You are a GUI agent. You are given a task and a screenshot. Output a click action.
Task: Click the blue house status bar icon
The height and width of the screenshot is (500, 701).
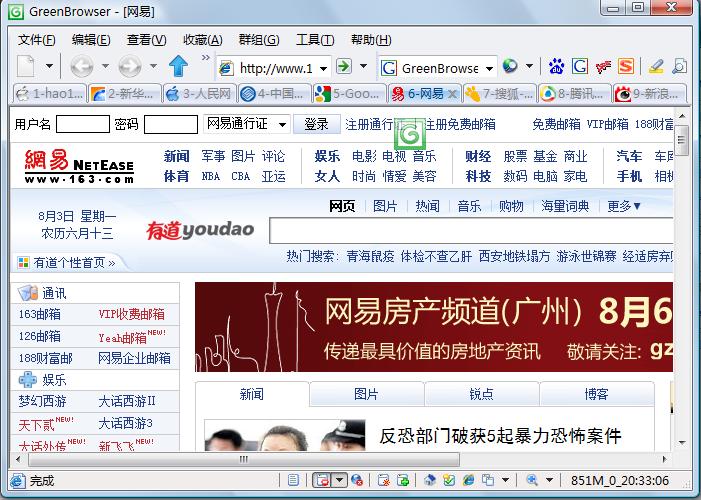click(430, 480)
